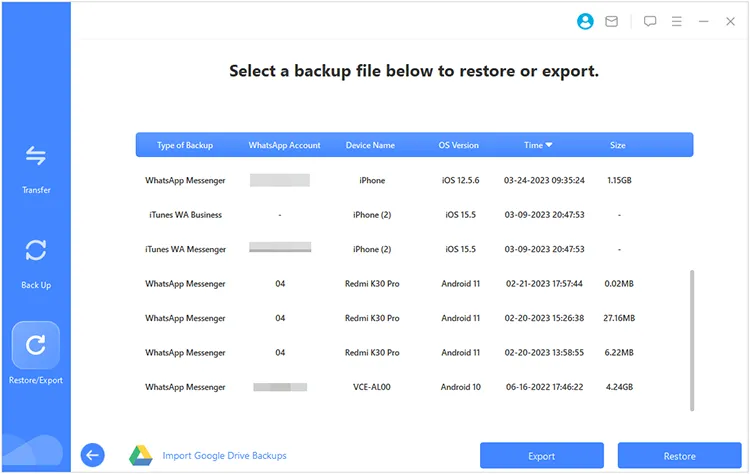Click the Device Name column header
750x474 pixels.
[x=370, y=145]
